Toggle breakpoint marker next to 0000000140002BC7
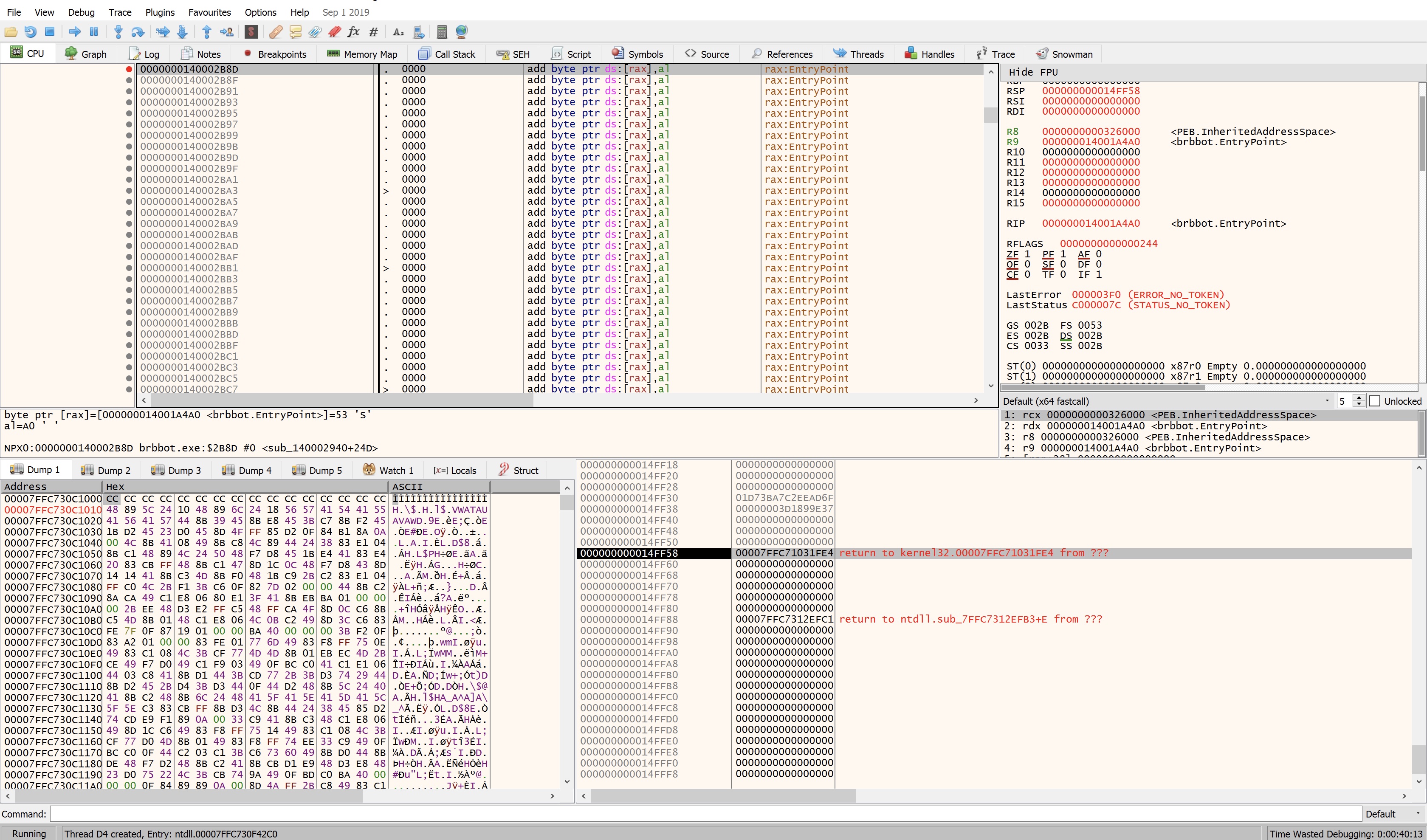 point(129,389)
